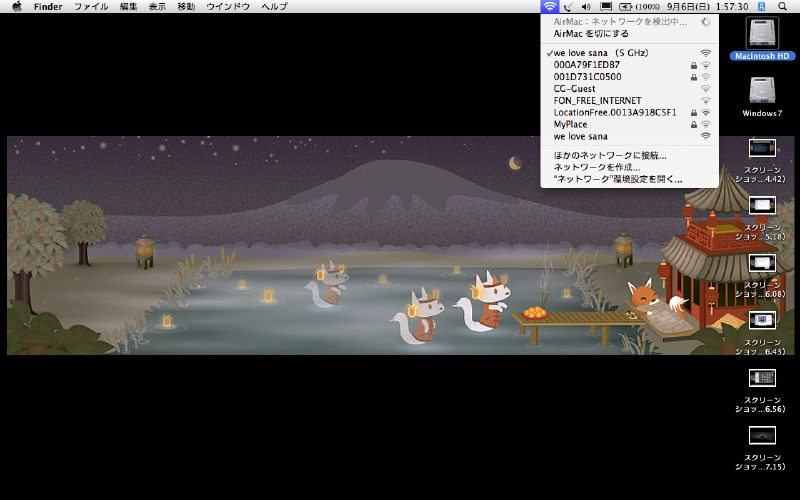Open the 表示 menu

(x=157, y=7)
